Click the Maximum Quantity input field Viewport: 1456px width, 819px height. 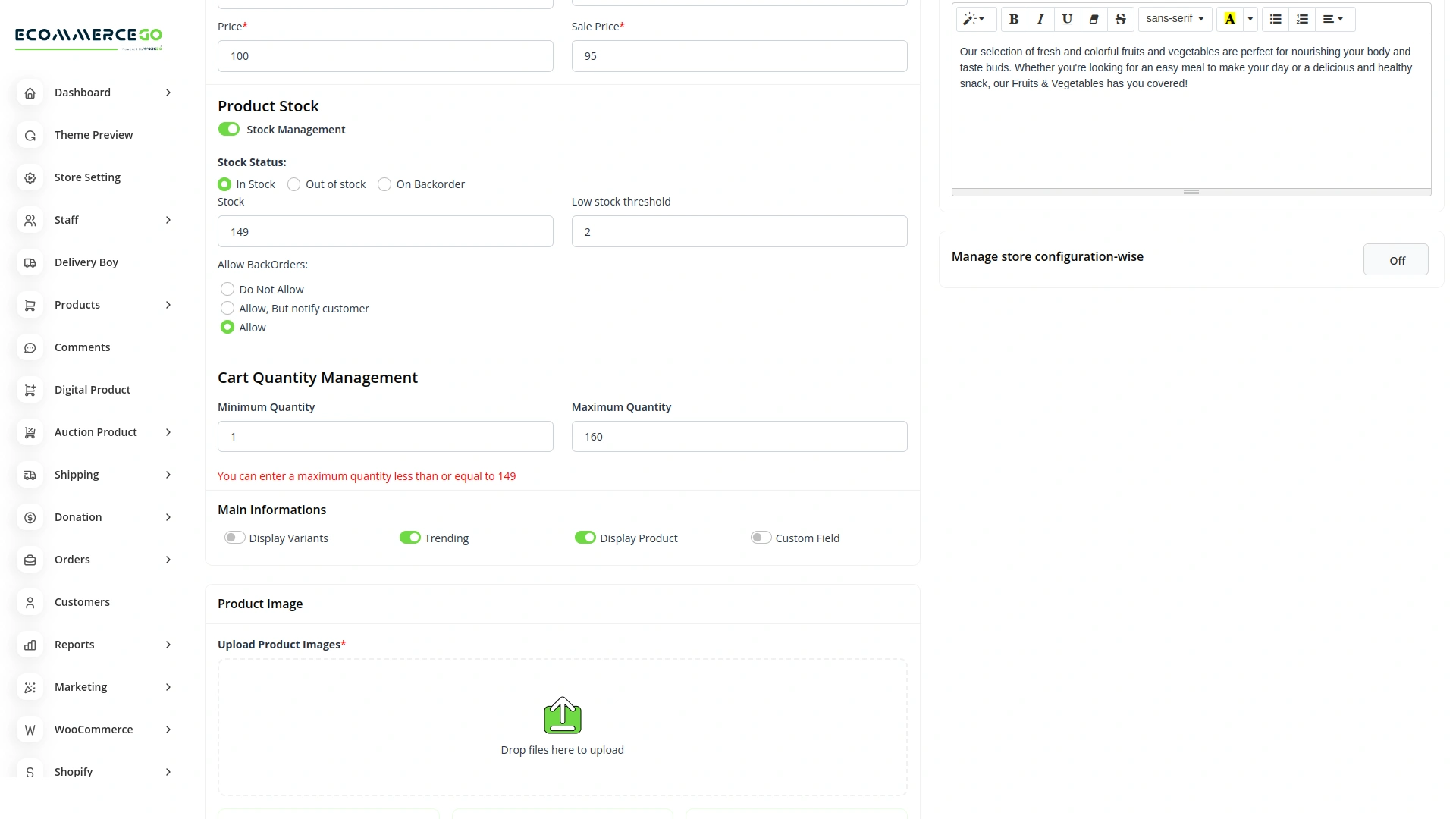pos(739,436)
